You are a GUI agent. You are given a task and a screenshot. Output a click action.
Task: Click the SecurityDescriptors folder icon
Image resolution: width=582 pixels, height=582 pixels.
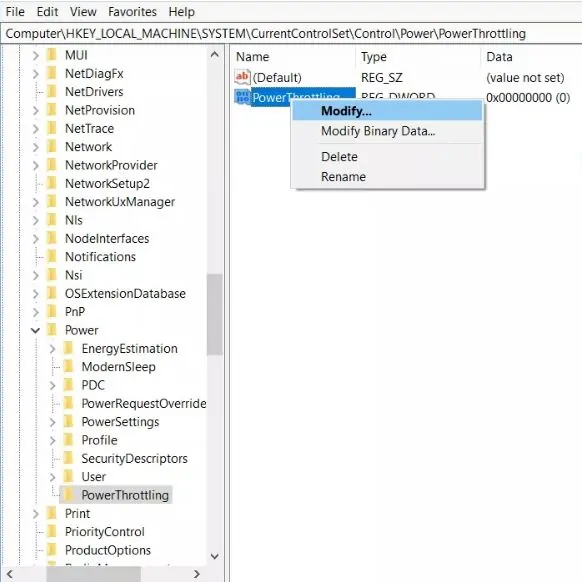click(69, 458)
